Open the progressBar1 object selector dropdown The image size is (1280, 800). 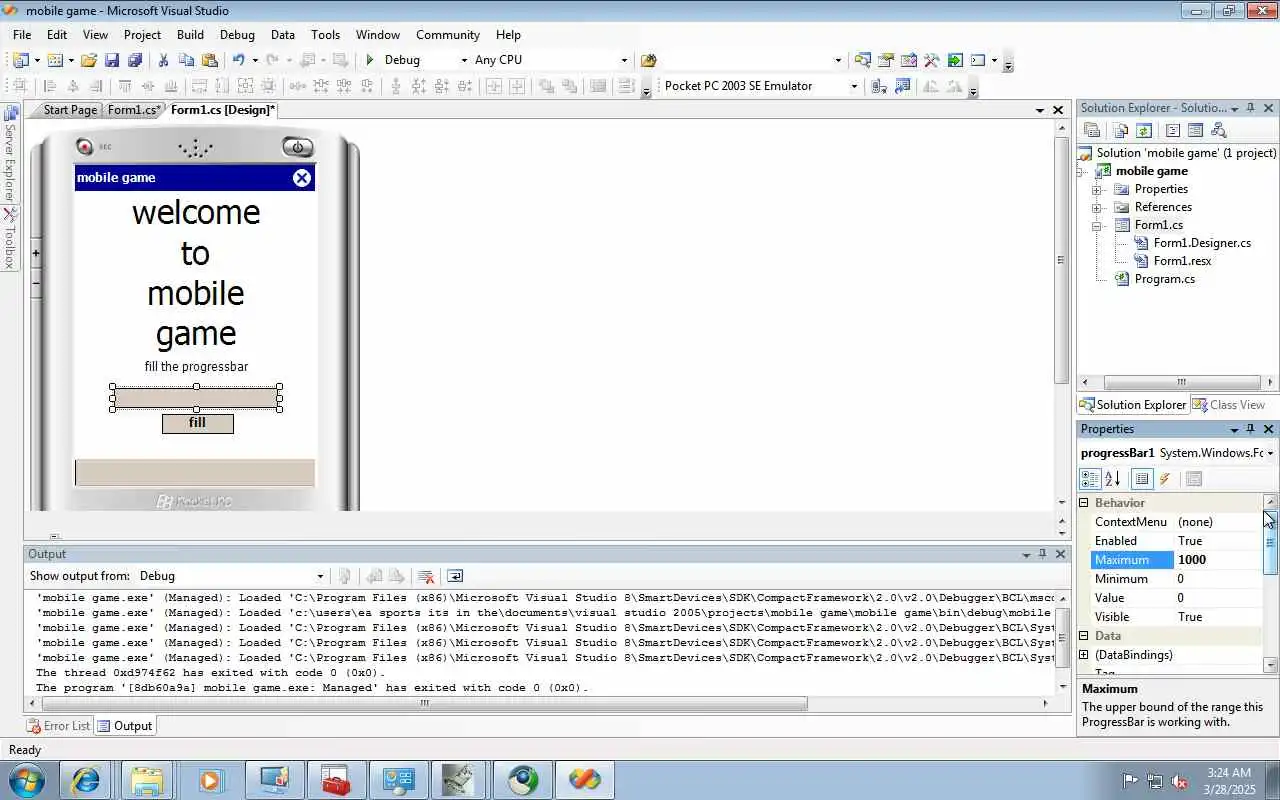point(1270,453)
